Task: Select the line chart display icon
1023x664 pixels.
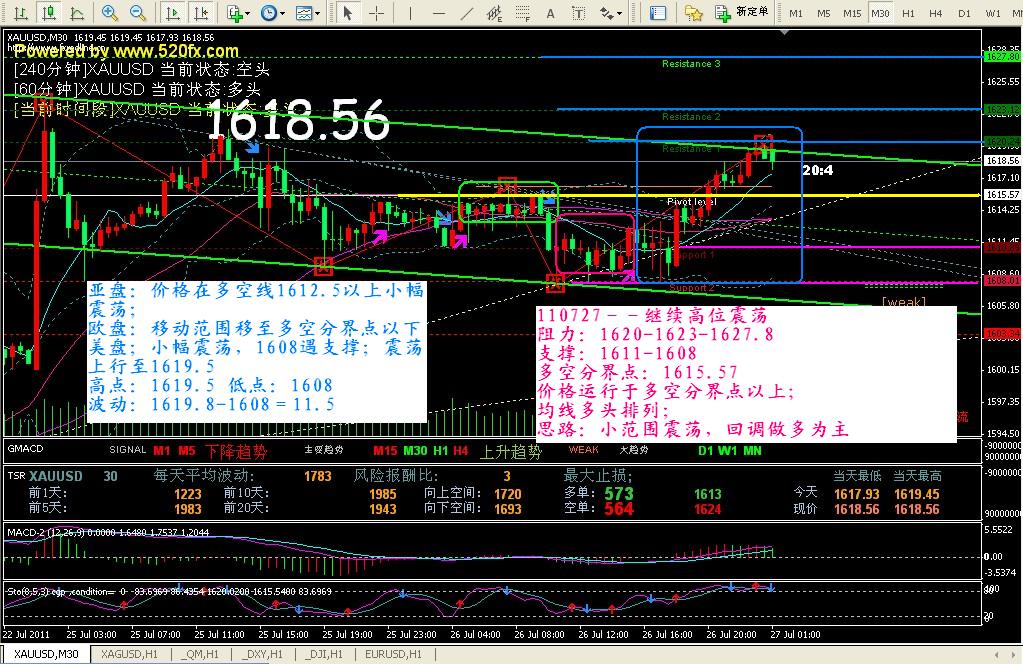Action: click(75, 13)
